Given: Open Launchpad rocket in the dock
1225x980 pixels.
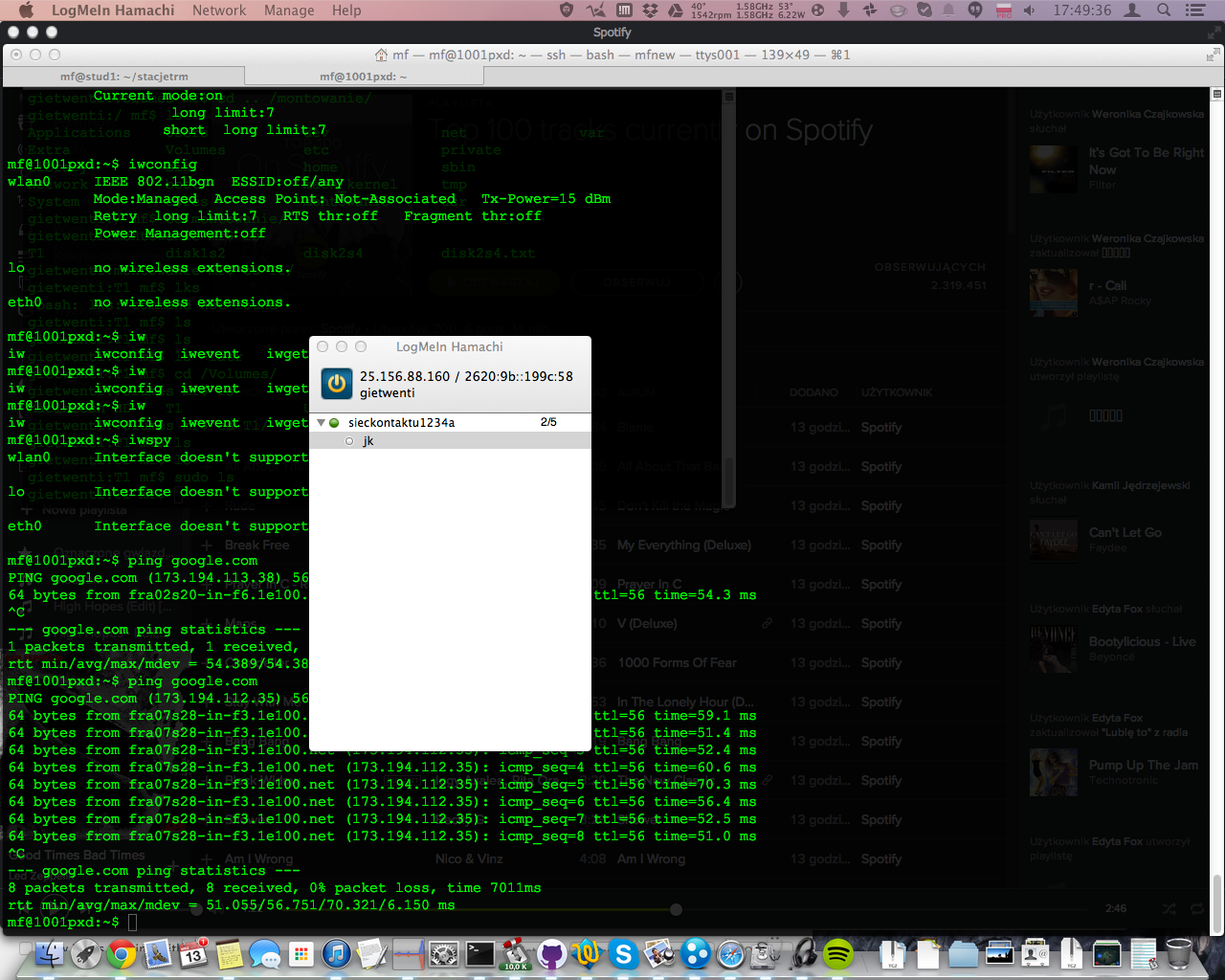Looking at the screenshot, I should [86, 954].
